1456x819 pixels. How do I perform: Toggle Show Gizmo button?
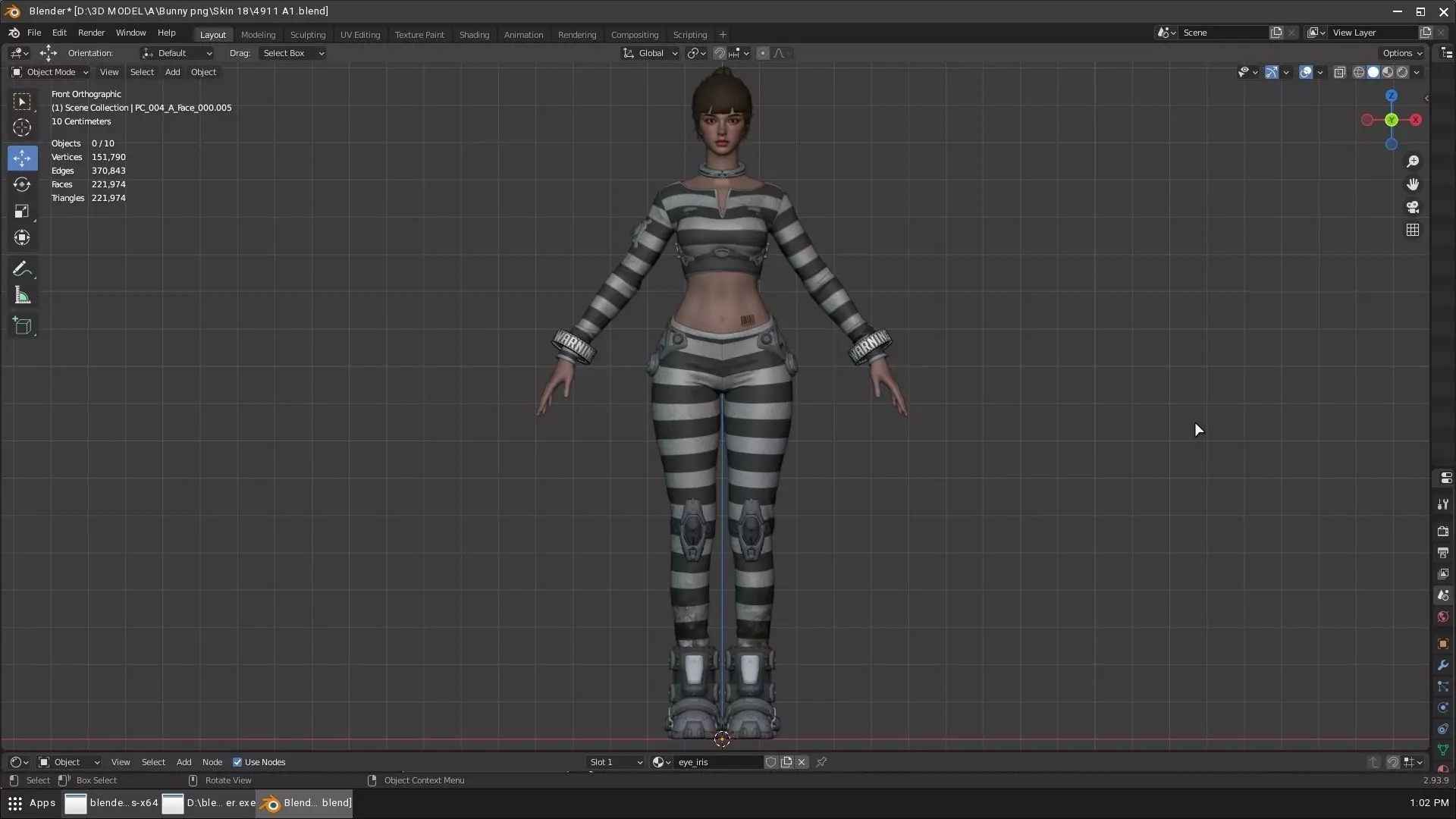[x=1272, y=72]
